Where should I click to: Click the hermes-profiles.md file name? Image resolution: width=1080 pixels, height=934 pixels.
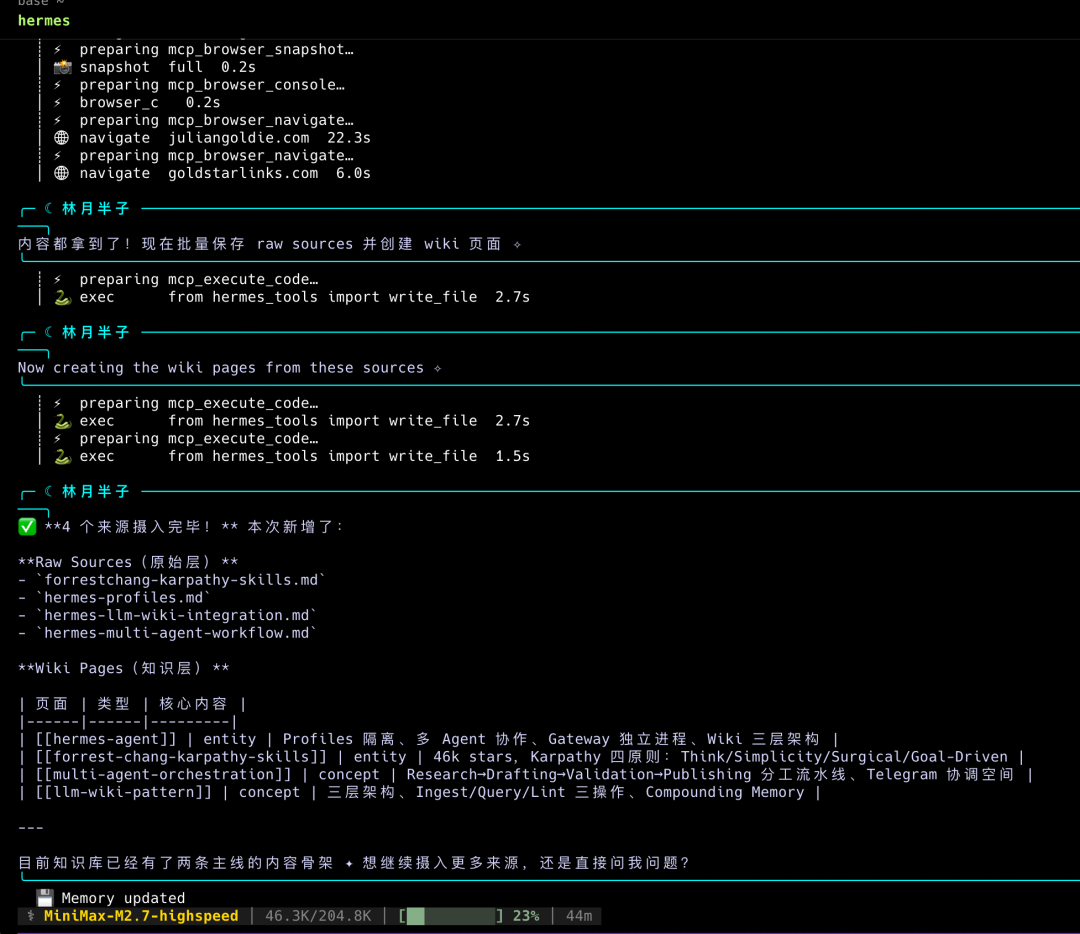(x=124, y=597)
